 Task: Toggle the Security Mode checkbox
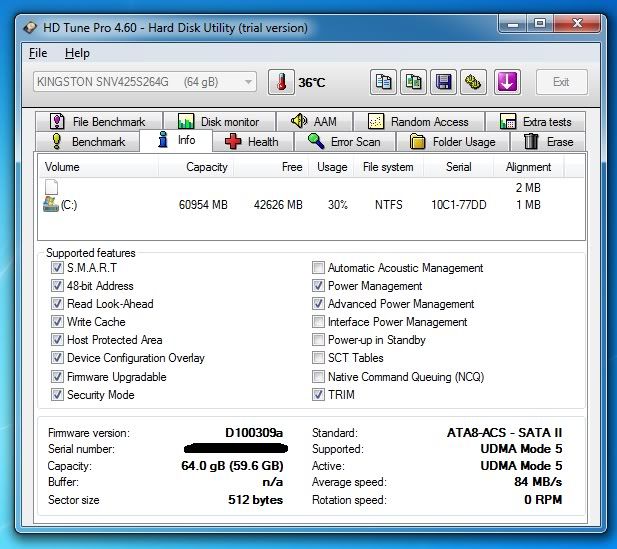coord(57,395)
